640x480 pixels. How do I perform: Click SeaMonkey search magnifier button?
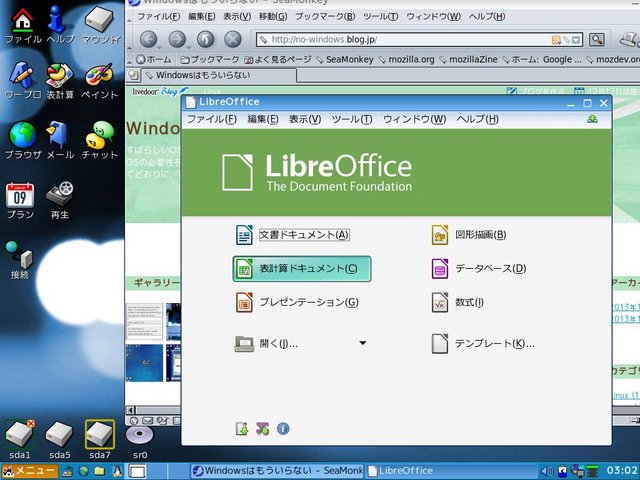(x=596, y=40)
